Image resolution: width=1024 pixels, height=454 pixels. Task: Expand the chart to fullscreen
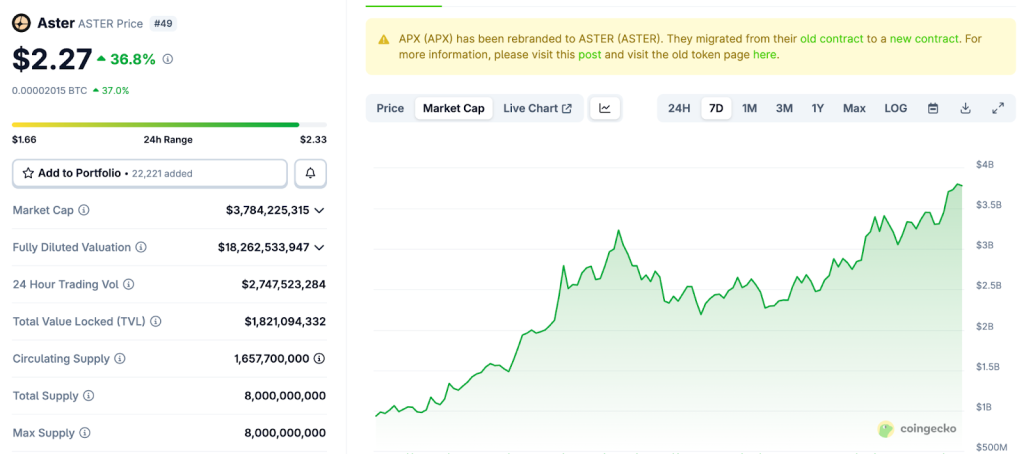coord(997,108)
